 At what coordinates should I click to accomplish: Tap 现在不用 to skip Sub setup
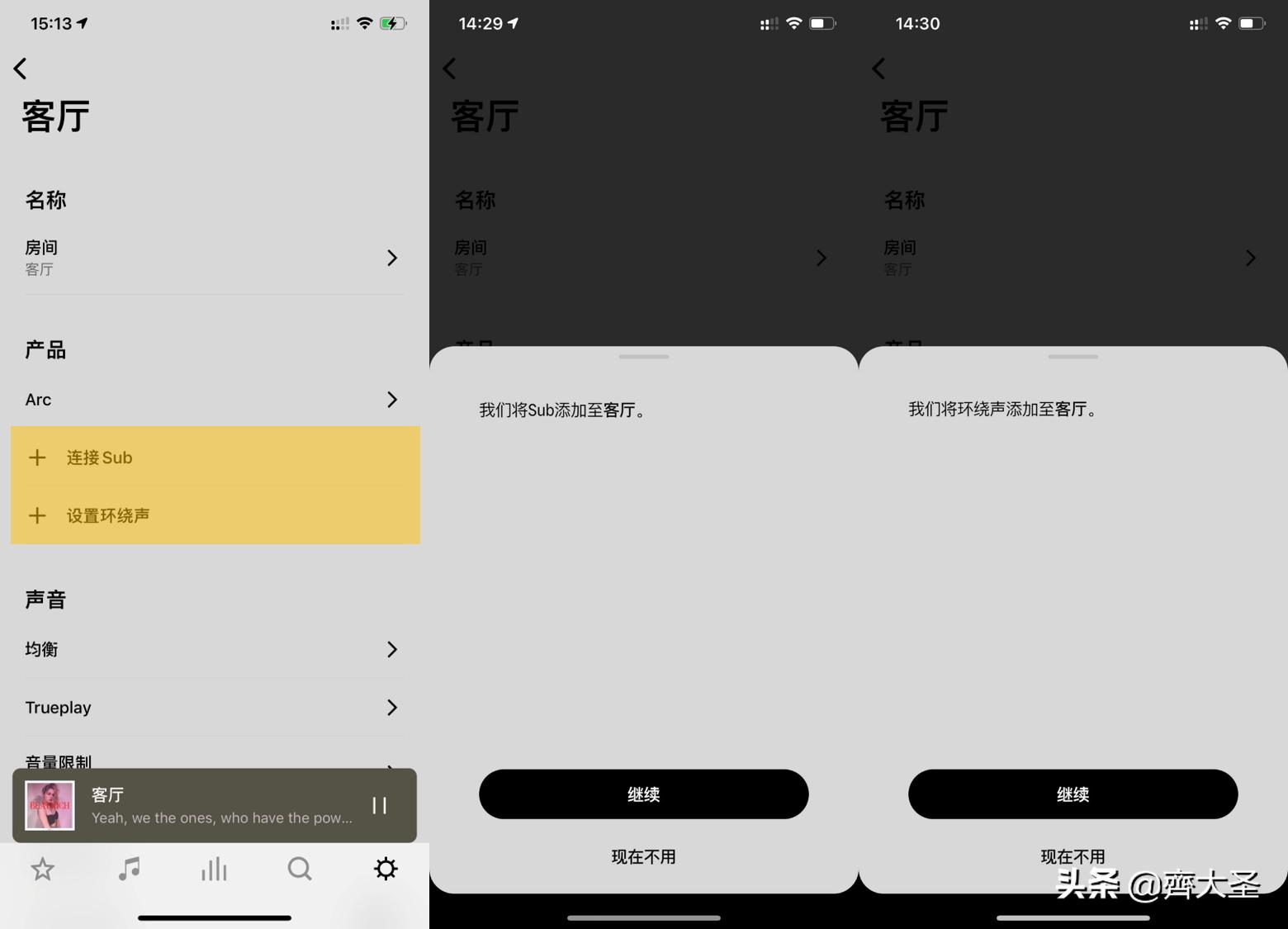[643, 857]
